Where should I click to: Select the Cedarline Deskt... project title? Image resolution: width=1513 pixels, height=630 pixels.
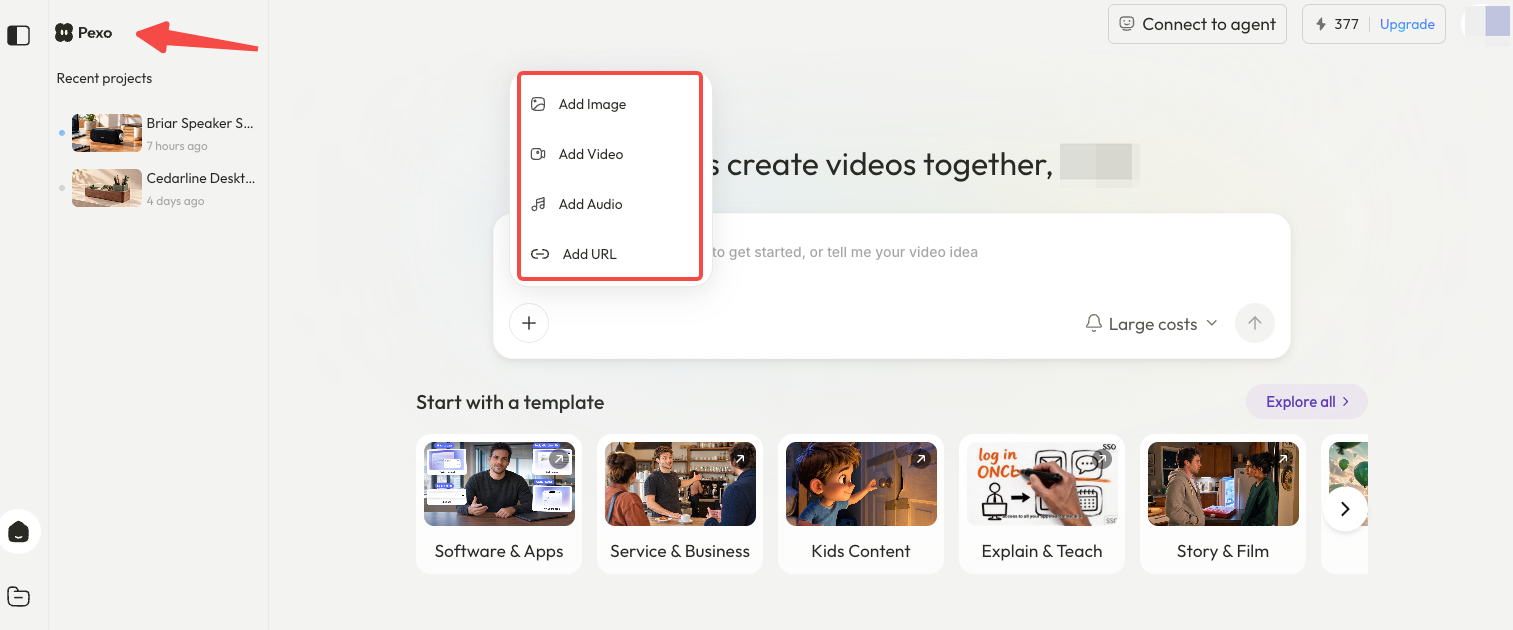click(201, 179)
